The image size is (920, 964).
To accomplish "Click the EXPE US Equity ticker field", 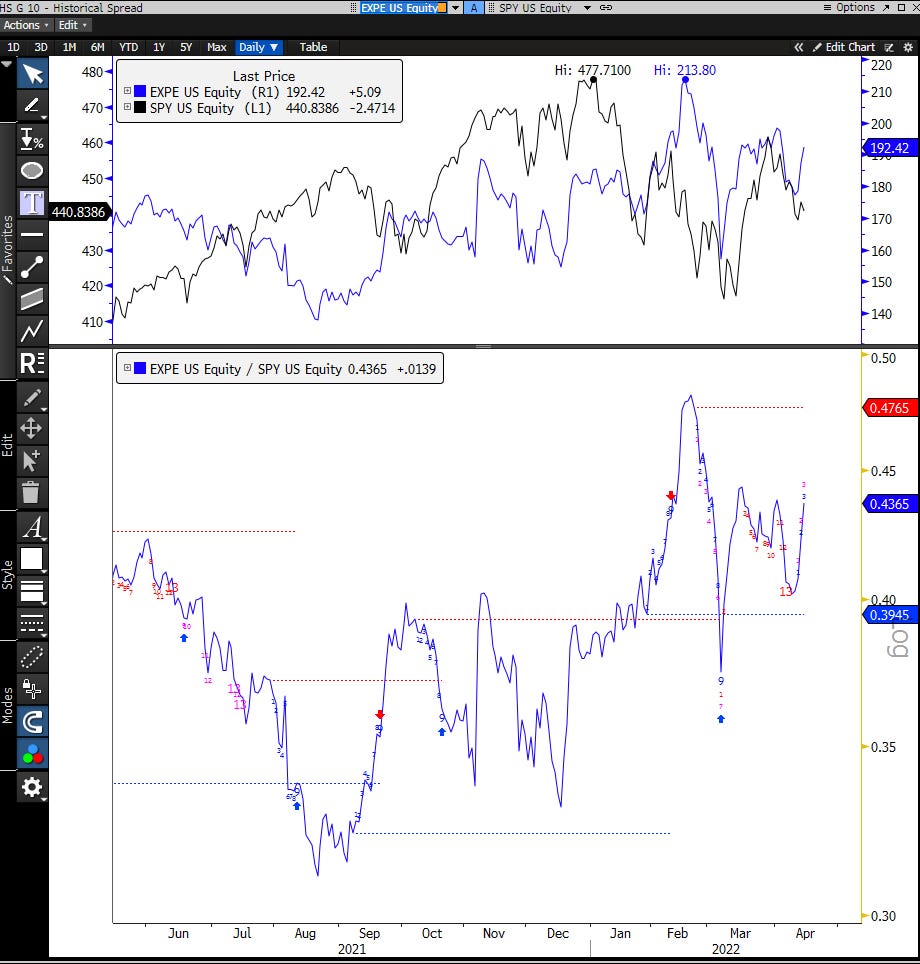I will coord(403,7).
